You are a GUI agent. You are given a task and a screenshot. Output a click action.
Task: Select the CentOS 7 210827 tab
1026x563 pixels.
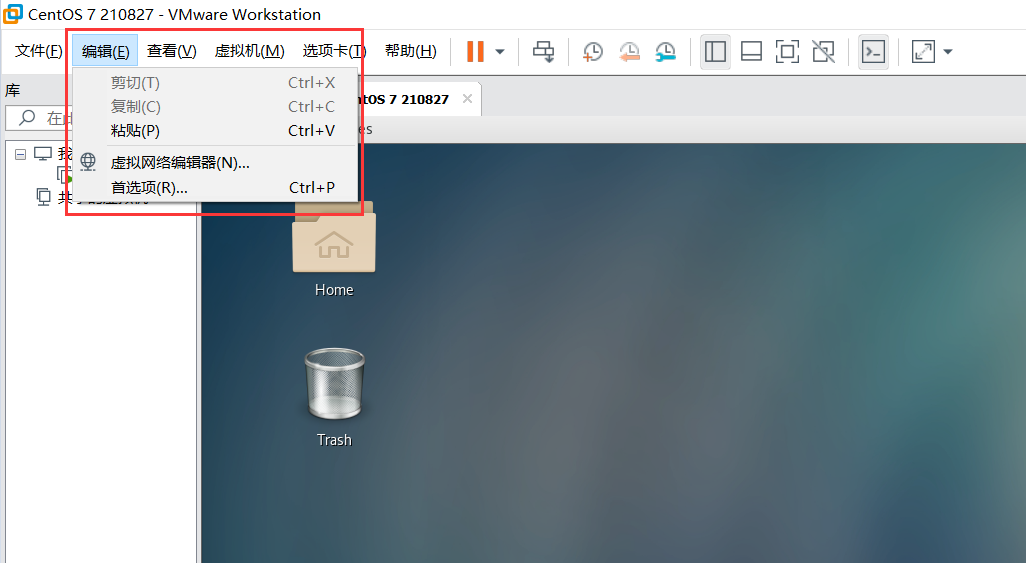point(419,99)
